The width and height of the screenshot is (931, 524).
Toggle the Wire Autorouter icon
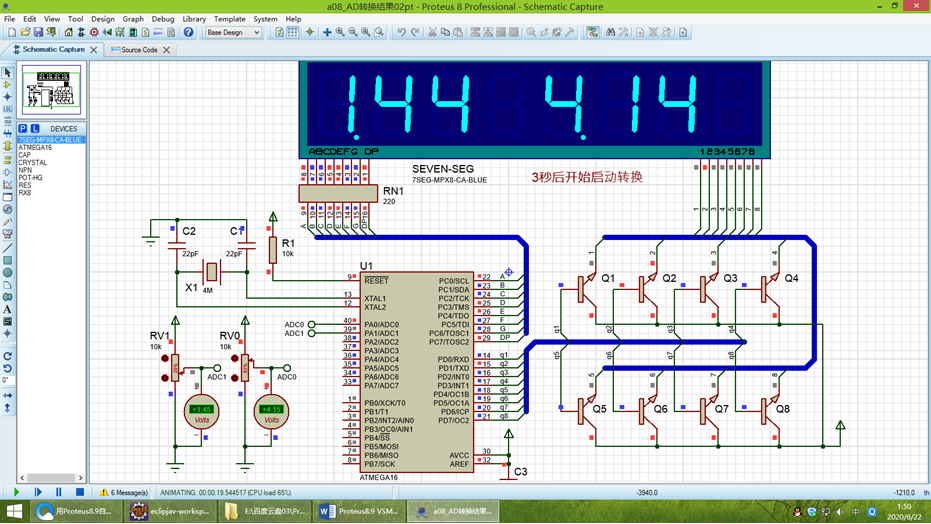coord(593,33)
